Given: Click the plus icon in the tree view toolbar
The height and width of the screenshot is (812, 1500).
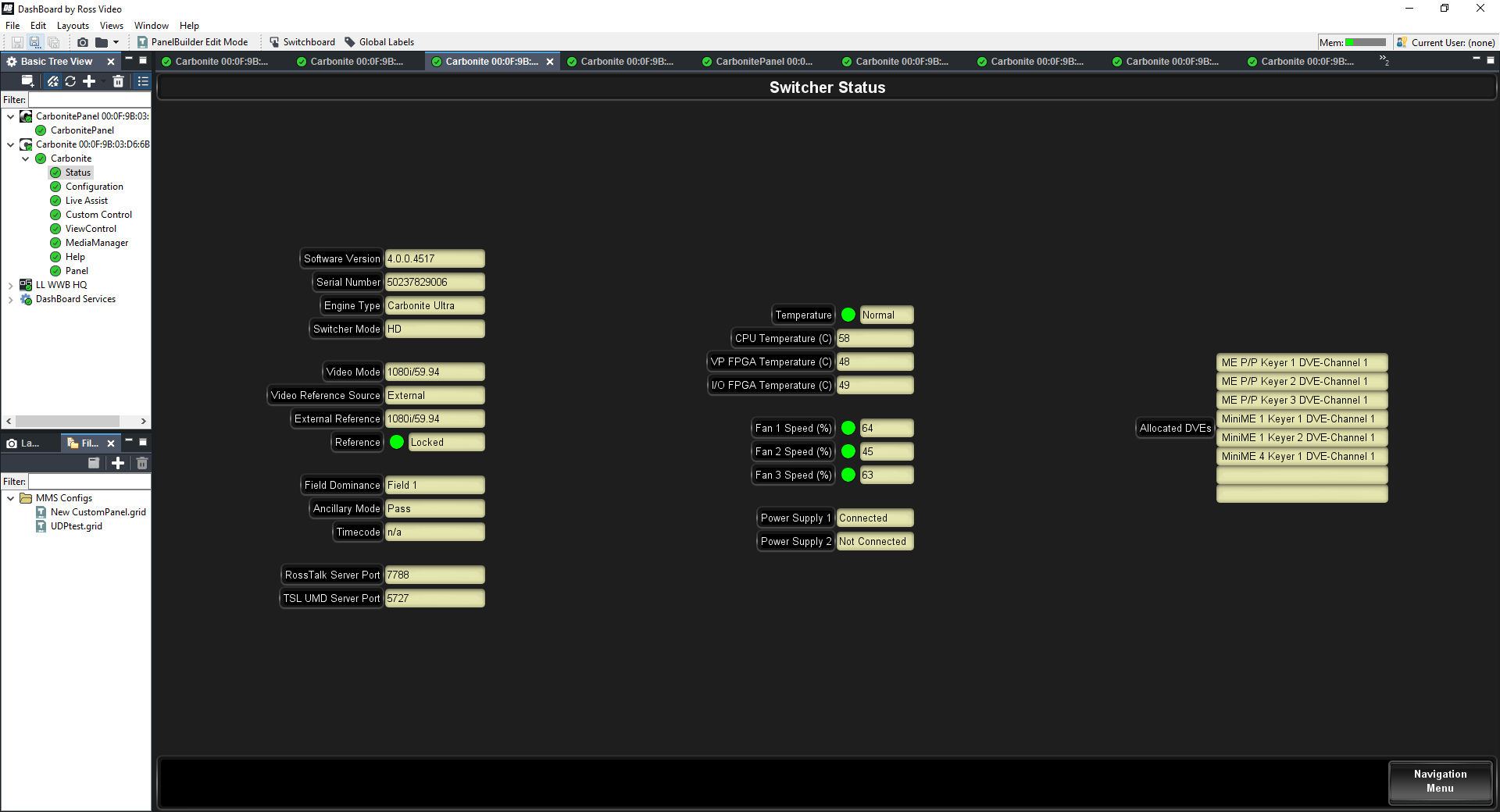Looking at the screenshot, I should [x=89, y=80].
